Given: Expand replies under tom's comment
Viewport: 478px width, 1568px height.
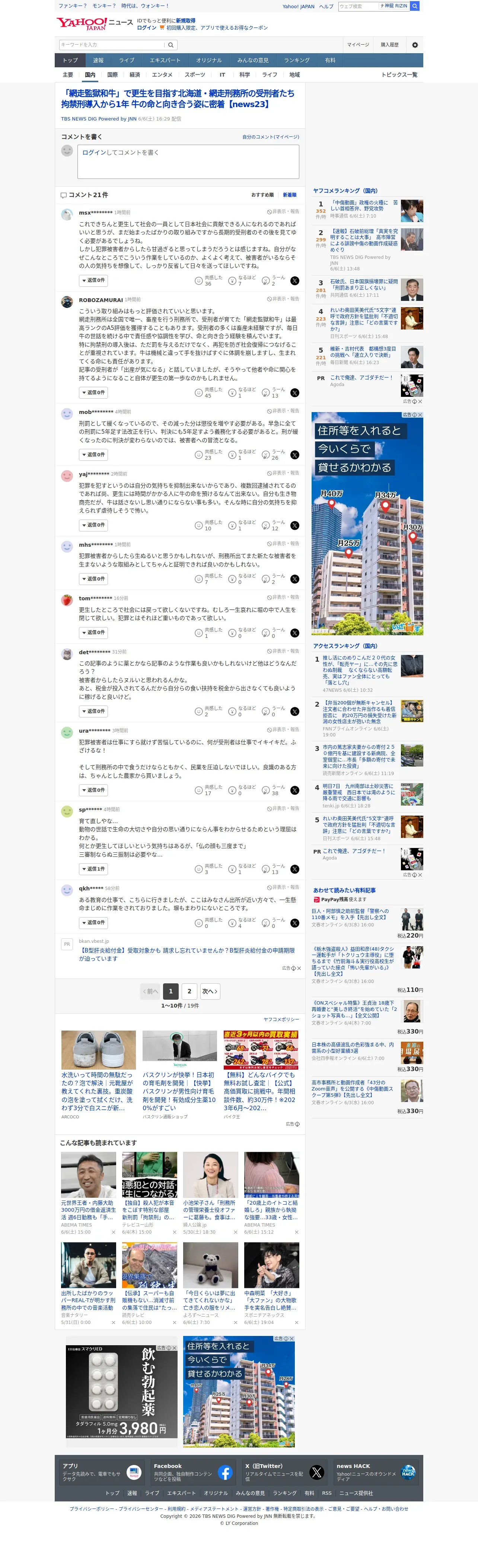Looking at the screenshot, I should tap(93, 633).
